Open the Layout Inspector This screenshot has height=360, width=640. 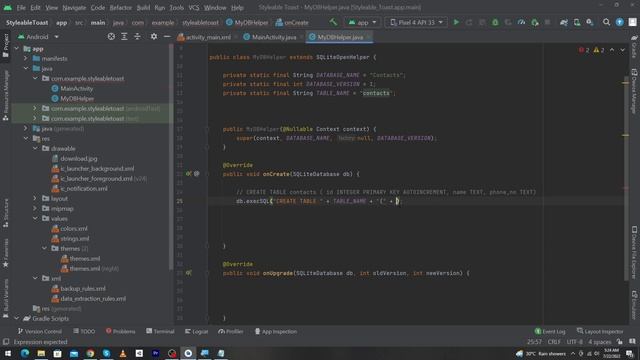pos(600,331)
